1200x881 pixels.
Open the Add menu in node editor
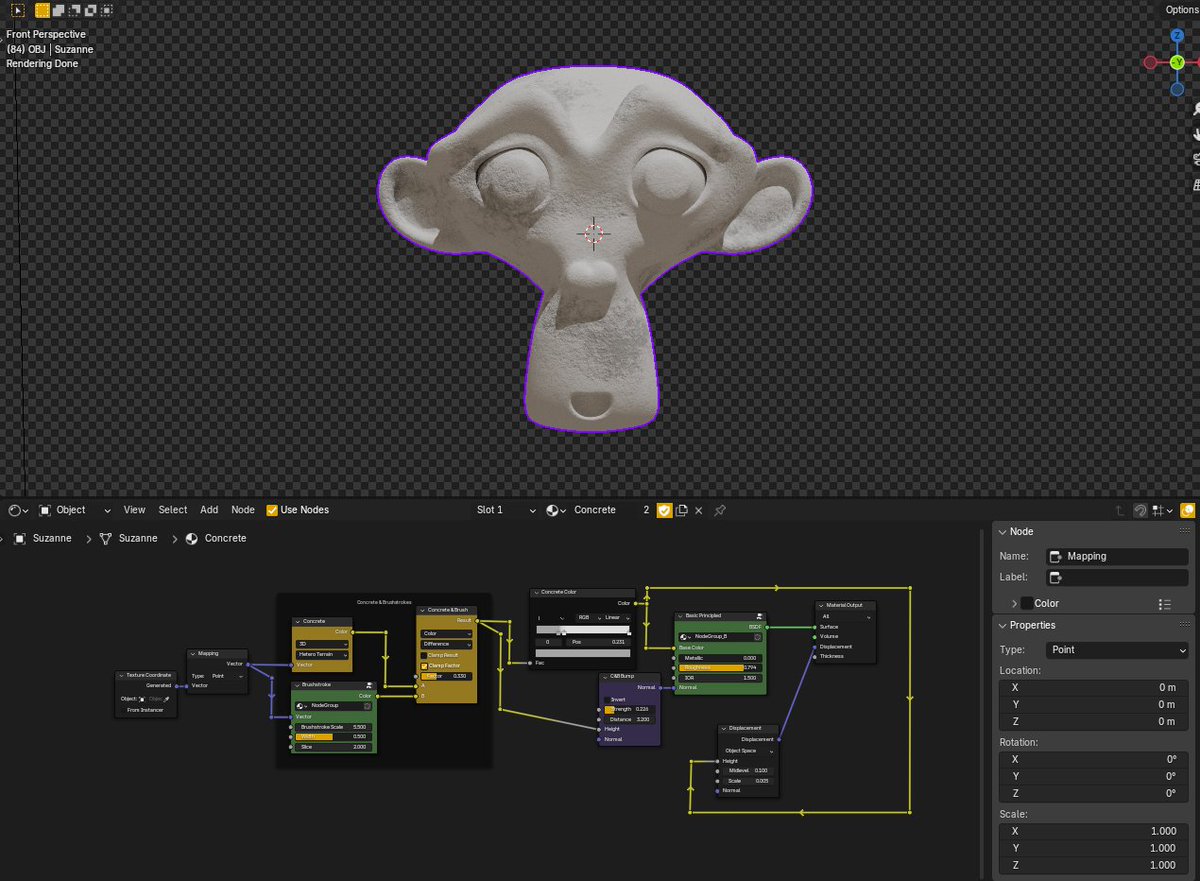click(x=209, y=510)
